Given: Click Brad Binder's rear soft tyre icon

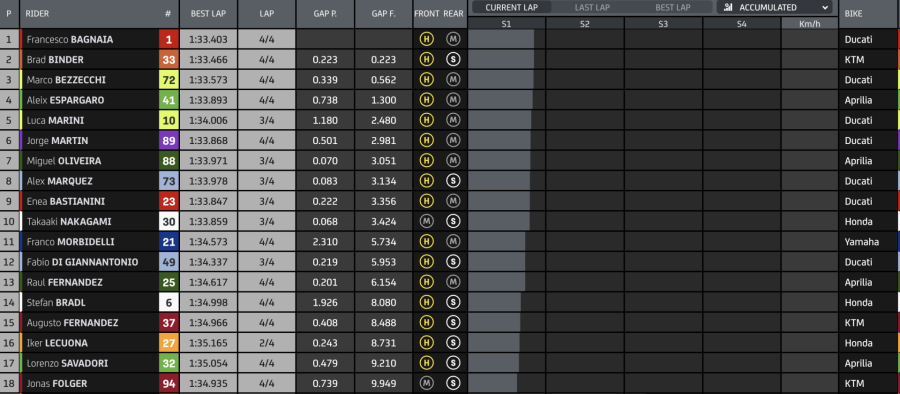Looking at the screenshot, I should click(453, 60).
